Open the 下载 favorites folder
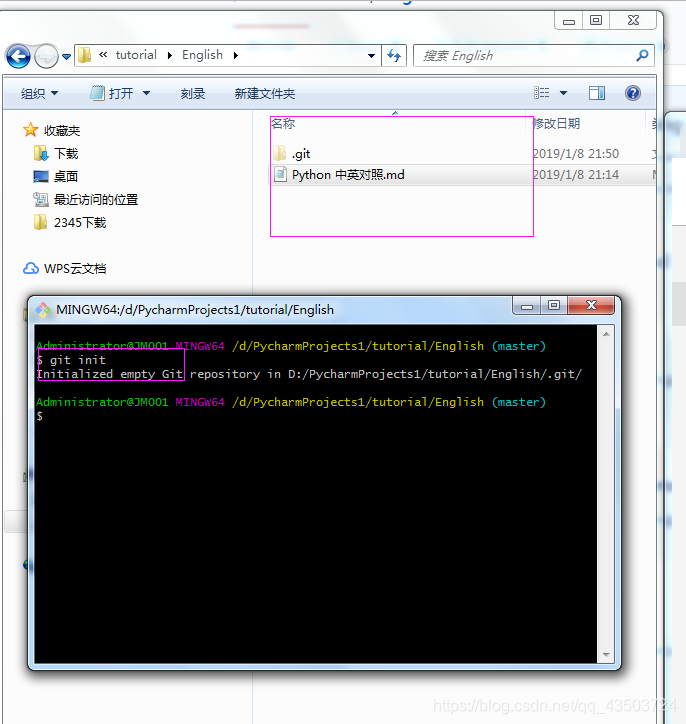Viewport: 686px width, 724px height. pyautogui.click(x=66, y=153)
